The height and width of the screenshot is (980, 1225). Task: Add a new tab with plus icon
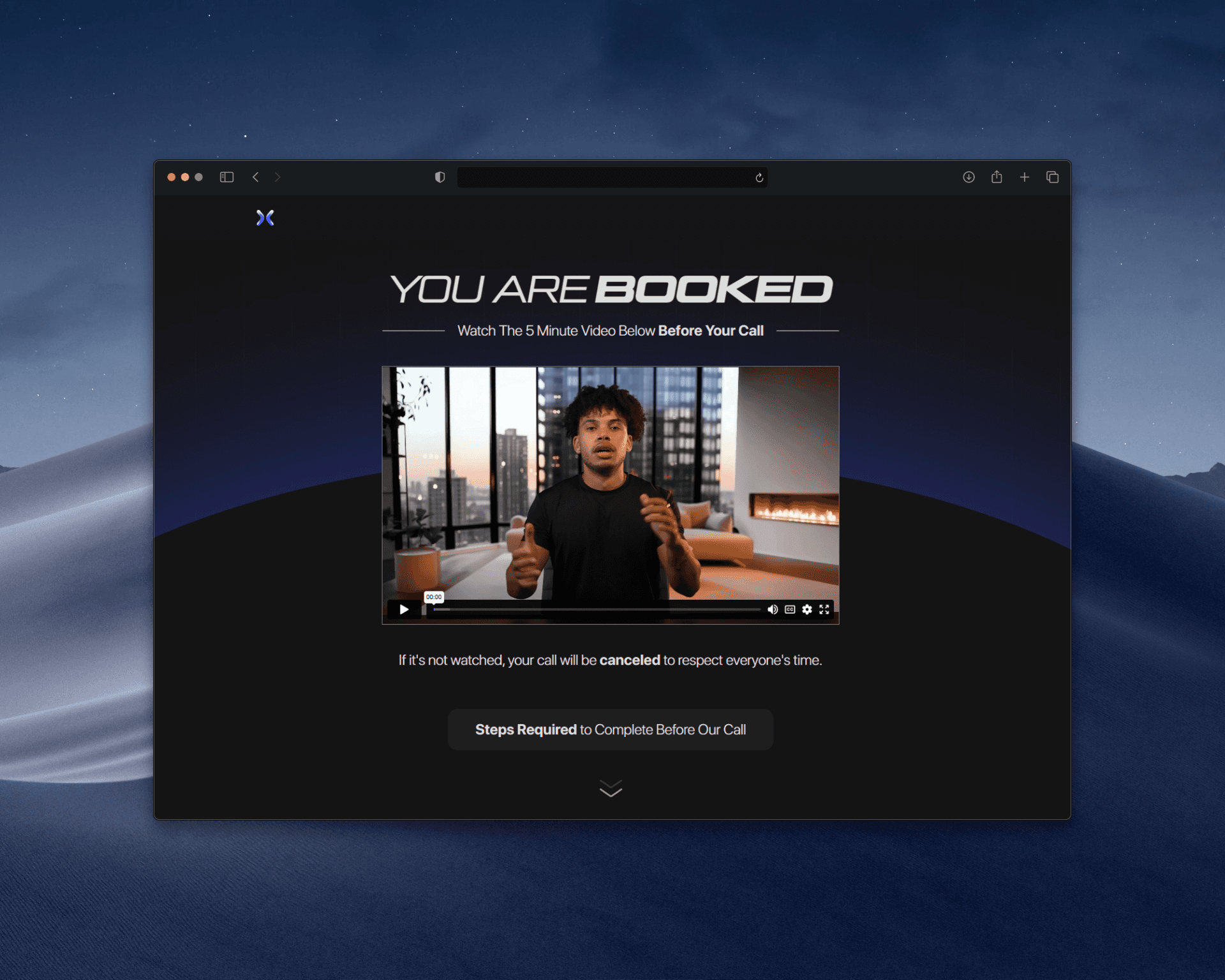[1025, 177]
